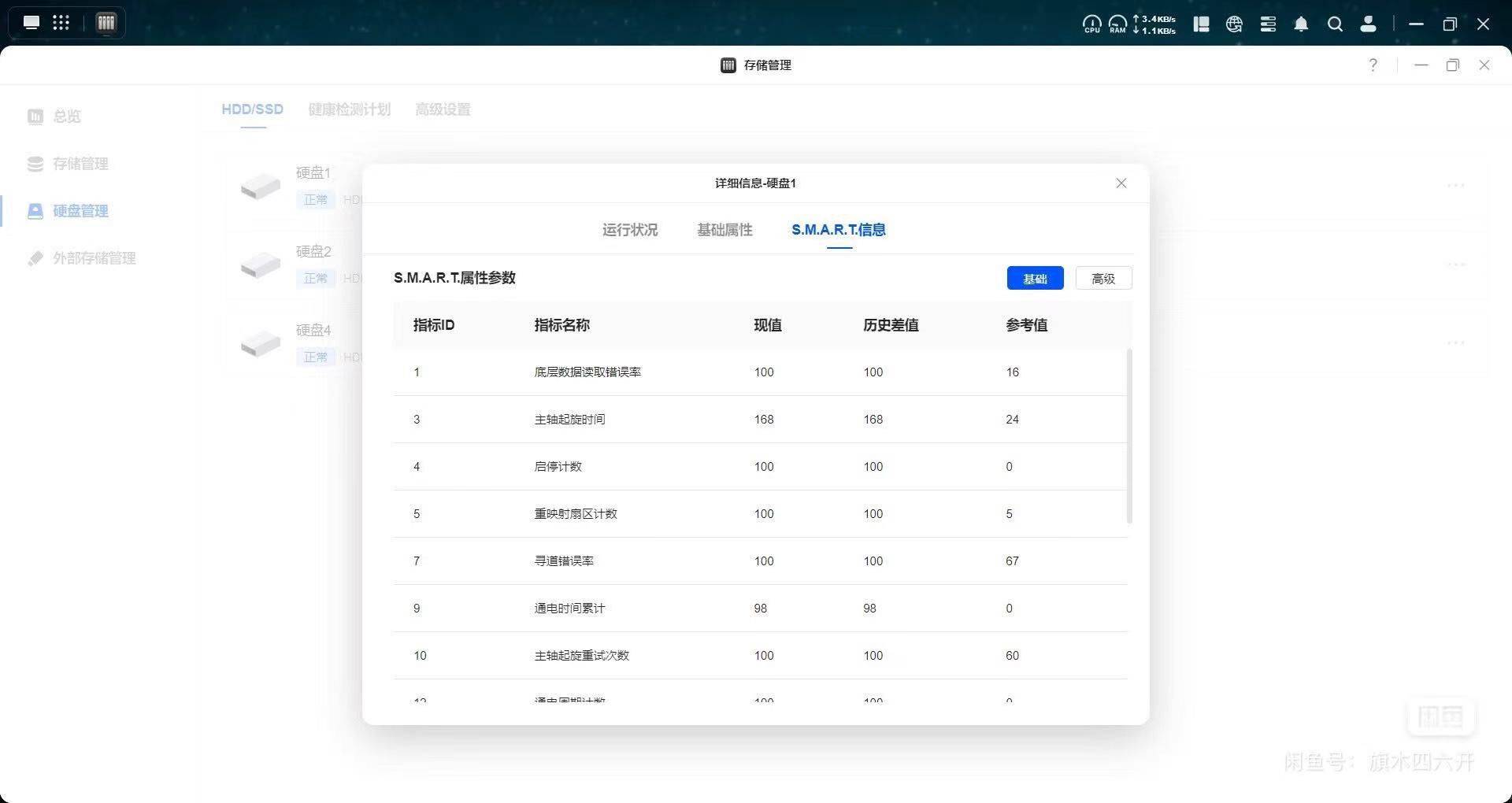Click the network globe icon in the tray
Screen dimensions: 1512x803
click(x=1234, y=24)
